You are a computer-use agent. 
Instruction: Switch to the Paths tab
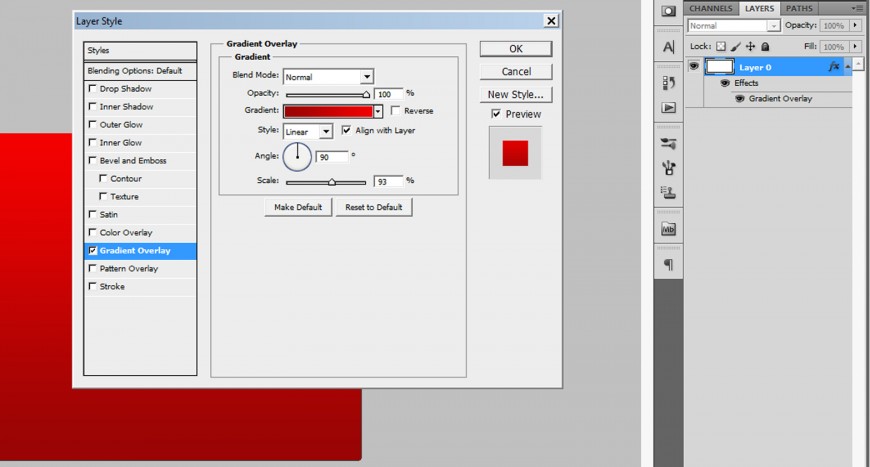[799, 8]
